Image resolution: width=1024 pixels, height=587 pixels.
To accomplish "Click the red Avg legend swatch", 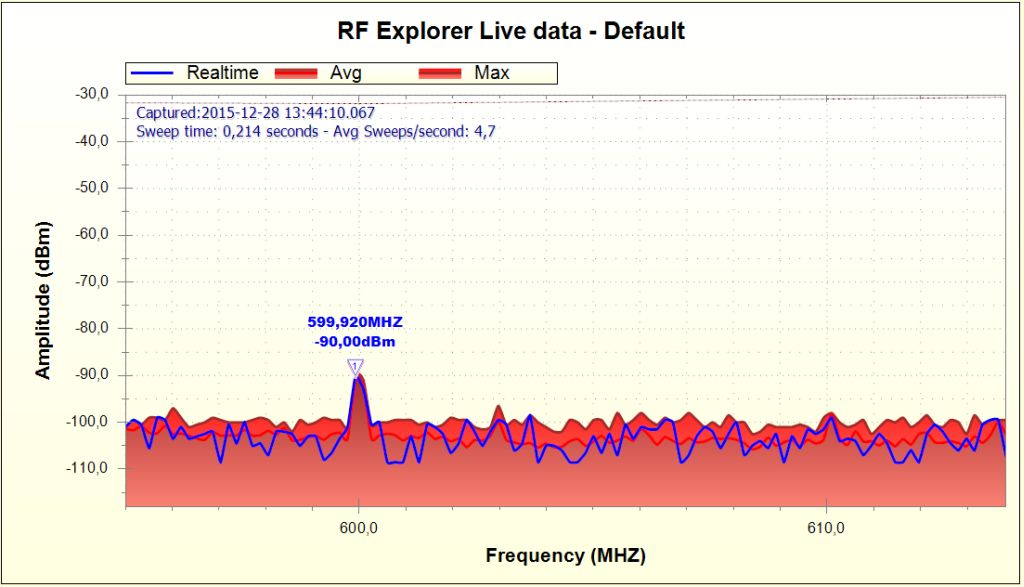I will point(296,73).
